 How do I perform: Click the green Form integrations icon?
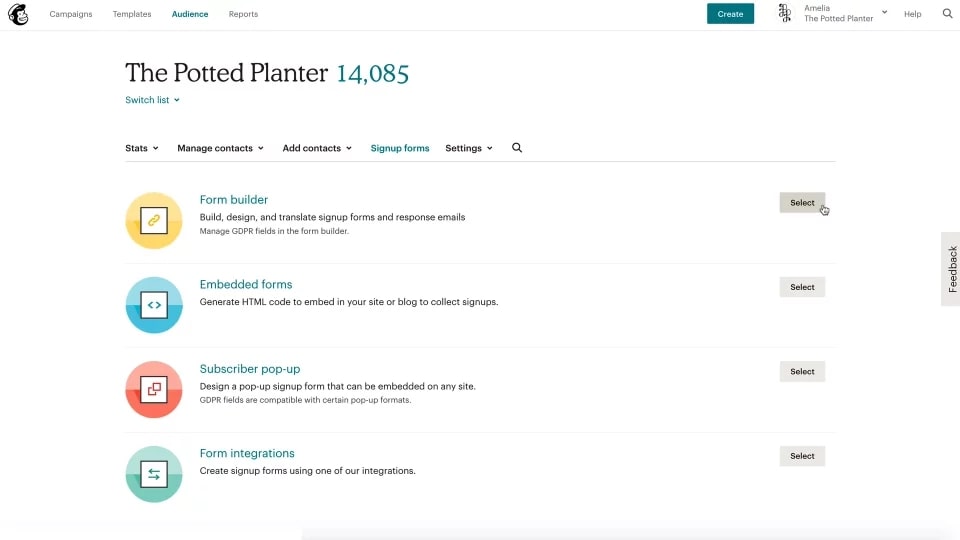point(154,474)
